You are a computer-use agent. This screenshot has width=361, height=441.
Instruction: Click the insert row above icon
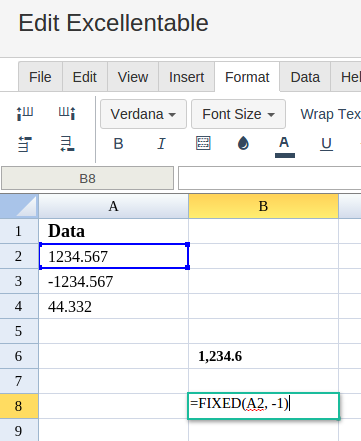tap(25, 144)
